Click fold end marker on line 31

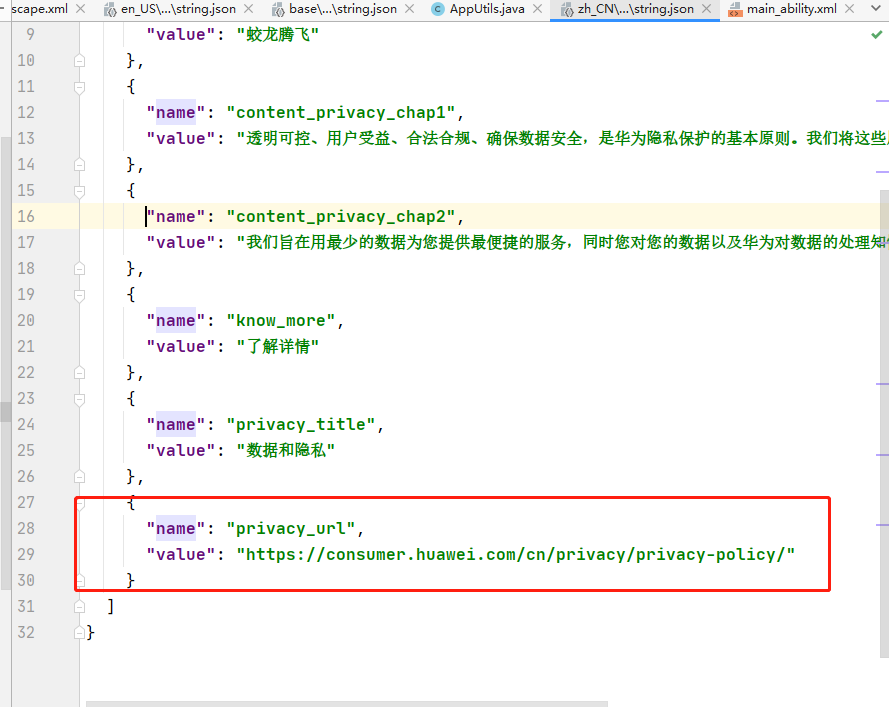click(80, 606)
